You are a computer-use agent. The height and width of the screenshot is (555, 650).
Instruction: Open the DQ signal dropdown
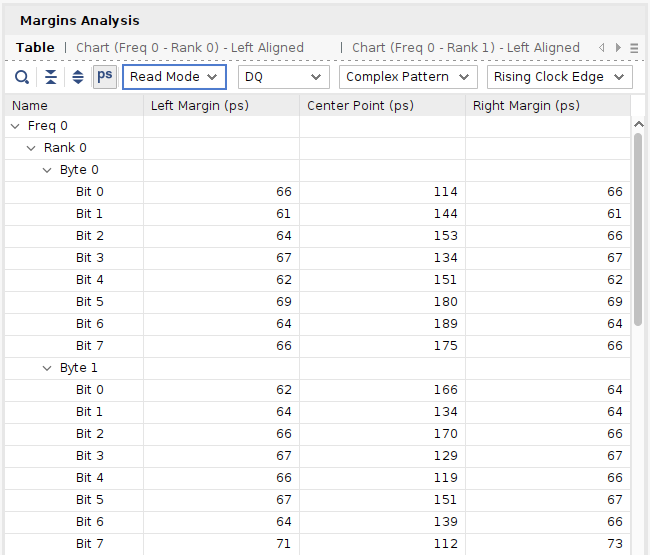pos(283,77)
